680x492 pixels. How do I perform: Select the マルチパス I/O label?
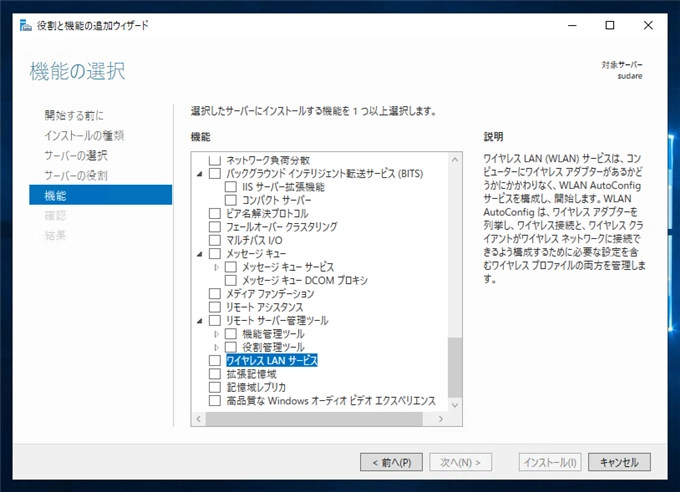(x=254, y=240)
